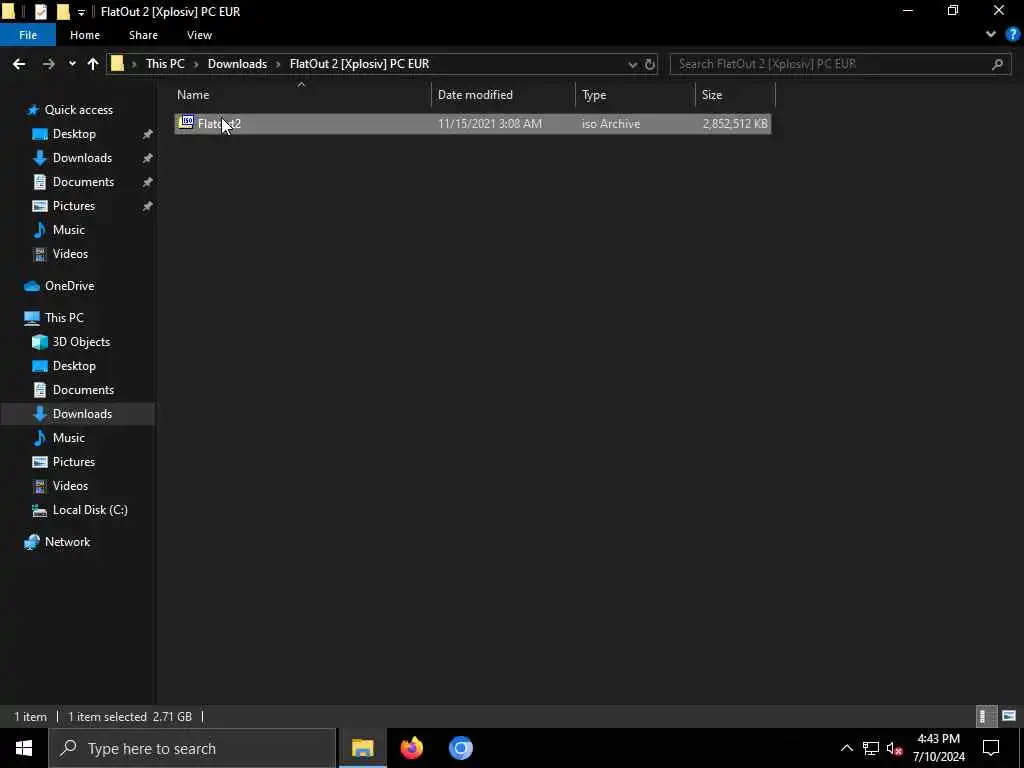This screenshot has height=768, width=1024.
Task: Click the taskbar search box
Action: coord(193,748)
